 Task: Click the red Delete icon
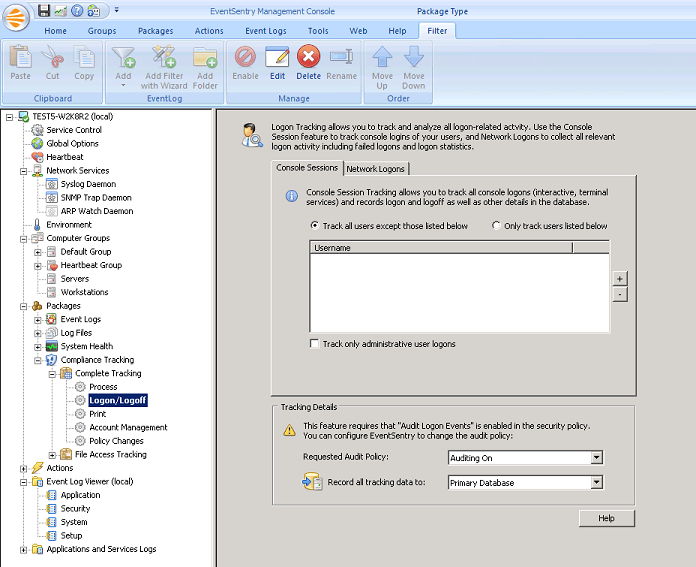coord(308,56)
